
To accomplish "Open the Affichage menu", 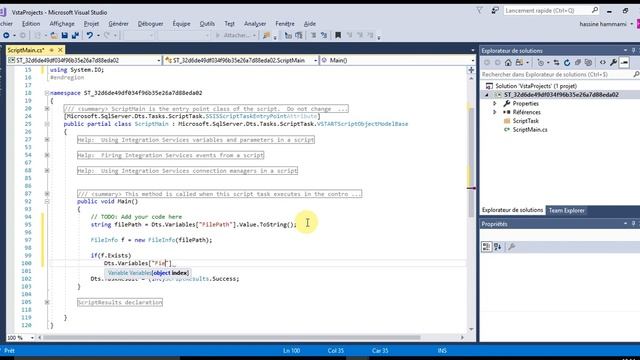I will pos(62,24).
